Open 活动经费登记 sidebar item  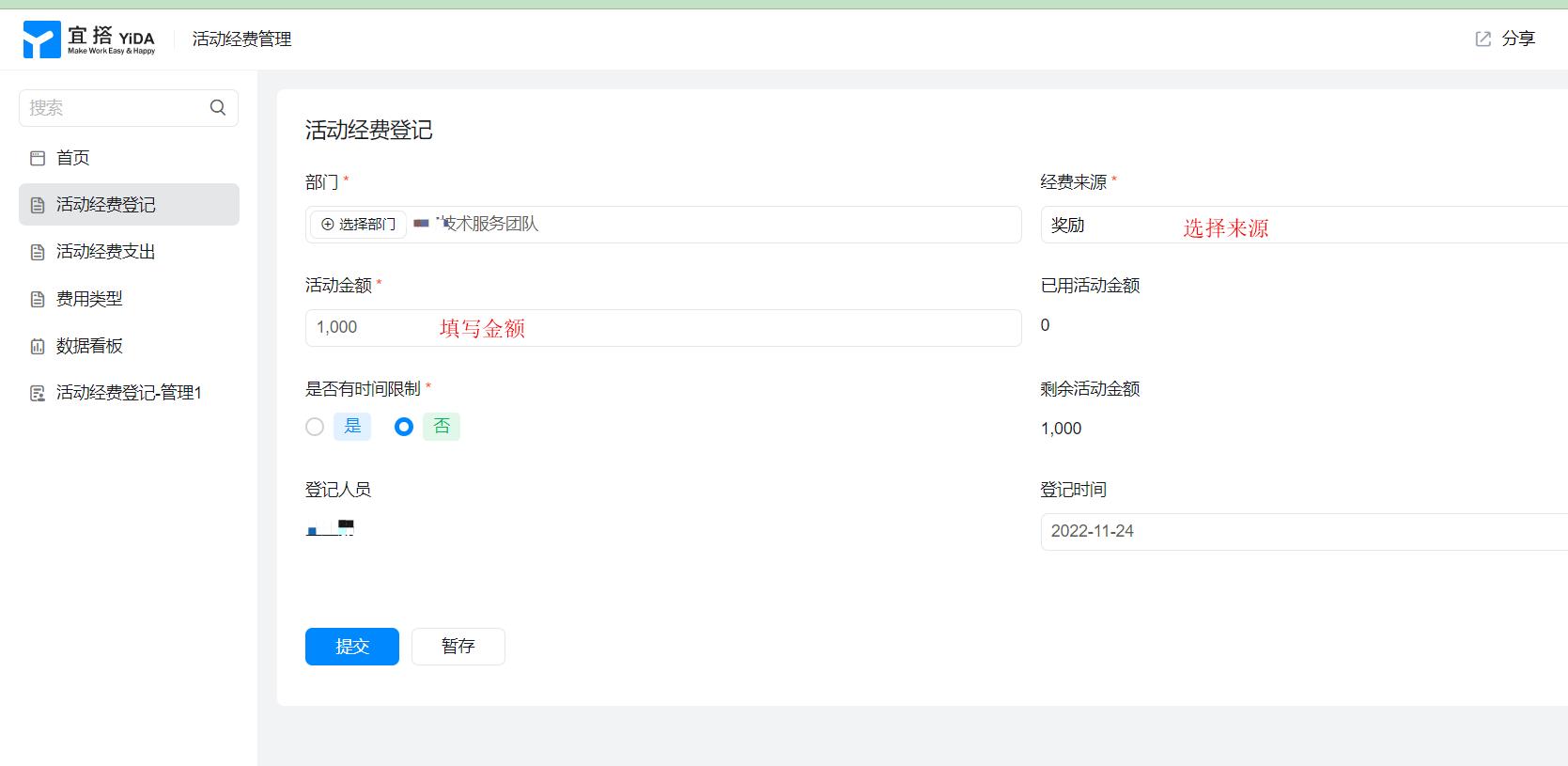pos(129,205)
